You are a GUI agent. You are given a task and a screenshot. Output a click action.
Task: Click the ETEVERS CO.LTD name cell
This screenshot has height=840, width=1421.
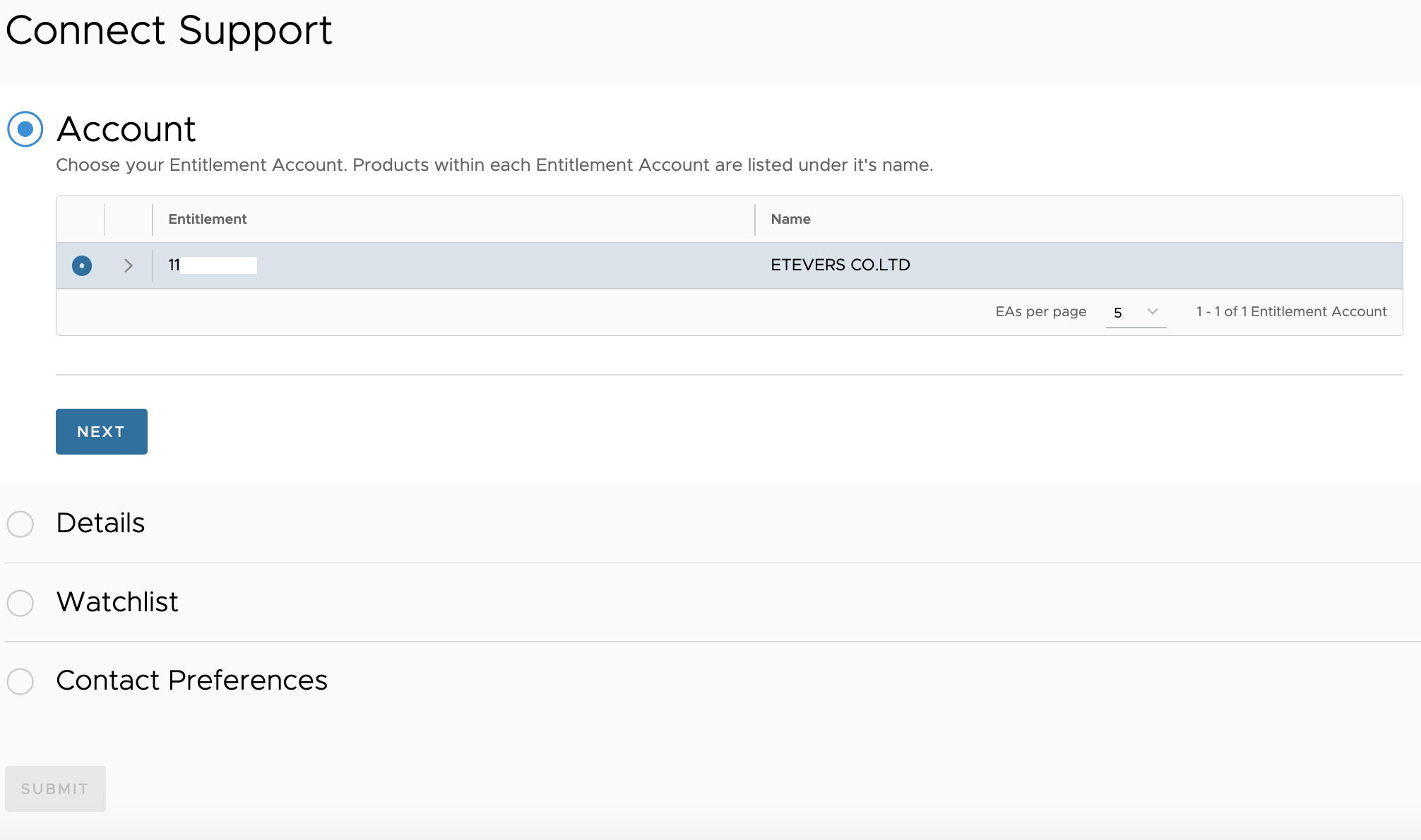(840, 265)
